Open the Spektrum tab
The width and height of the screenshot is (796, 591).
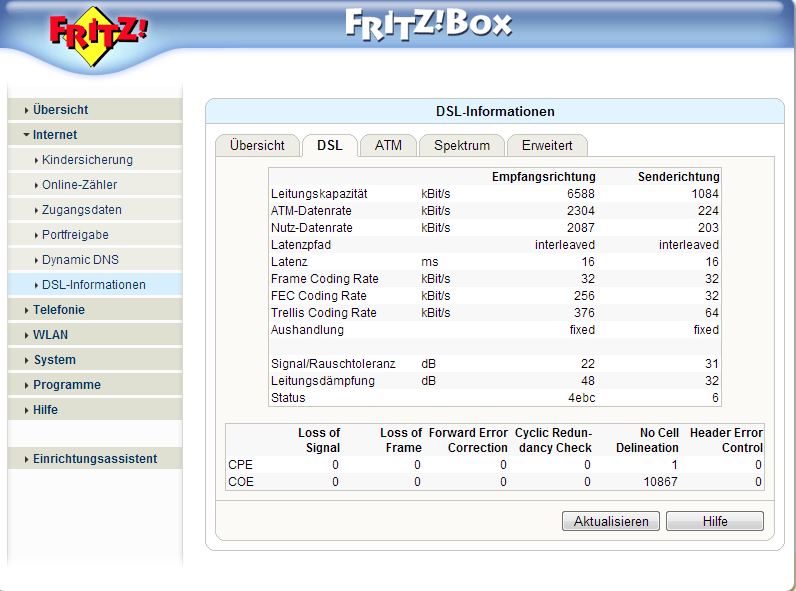coord(462,146)
